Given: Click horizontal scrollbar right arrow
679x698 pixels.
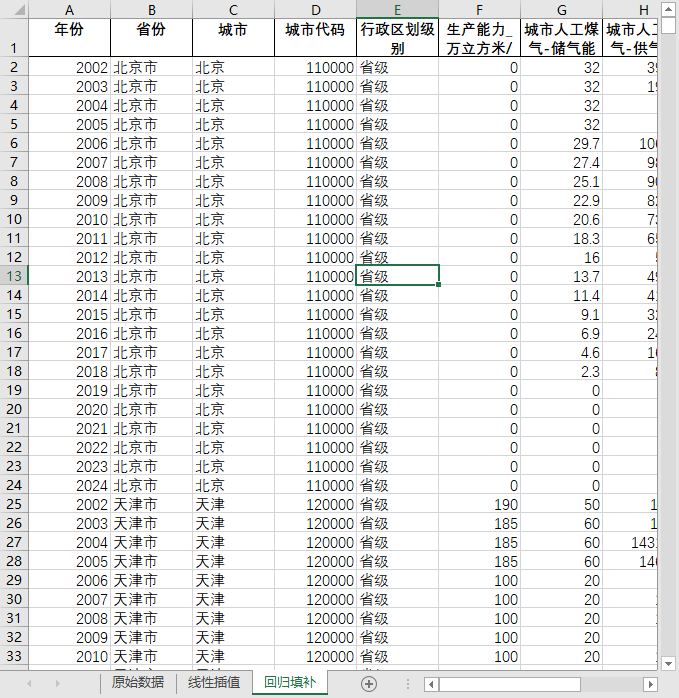Looking at the screenshot, I should tap(651, 684).
